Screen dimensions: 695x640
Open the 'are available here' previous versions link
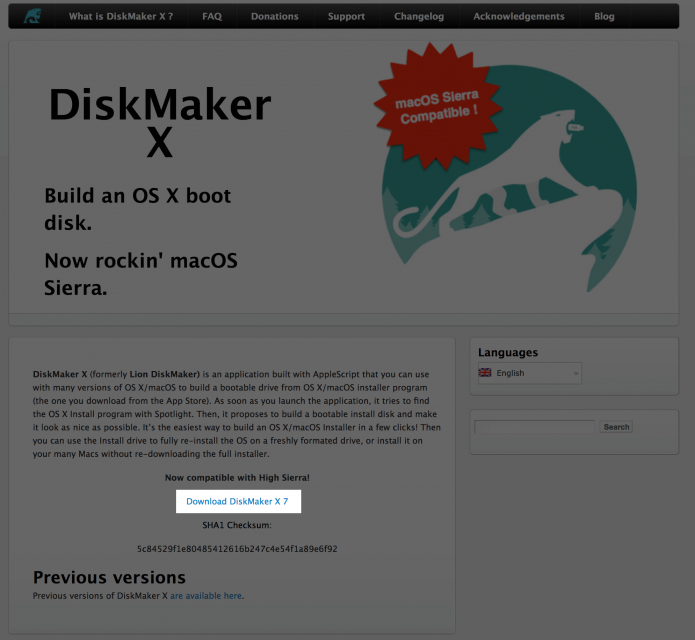(206, 596)
